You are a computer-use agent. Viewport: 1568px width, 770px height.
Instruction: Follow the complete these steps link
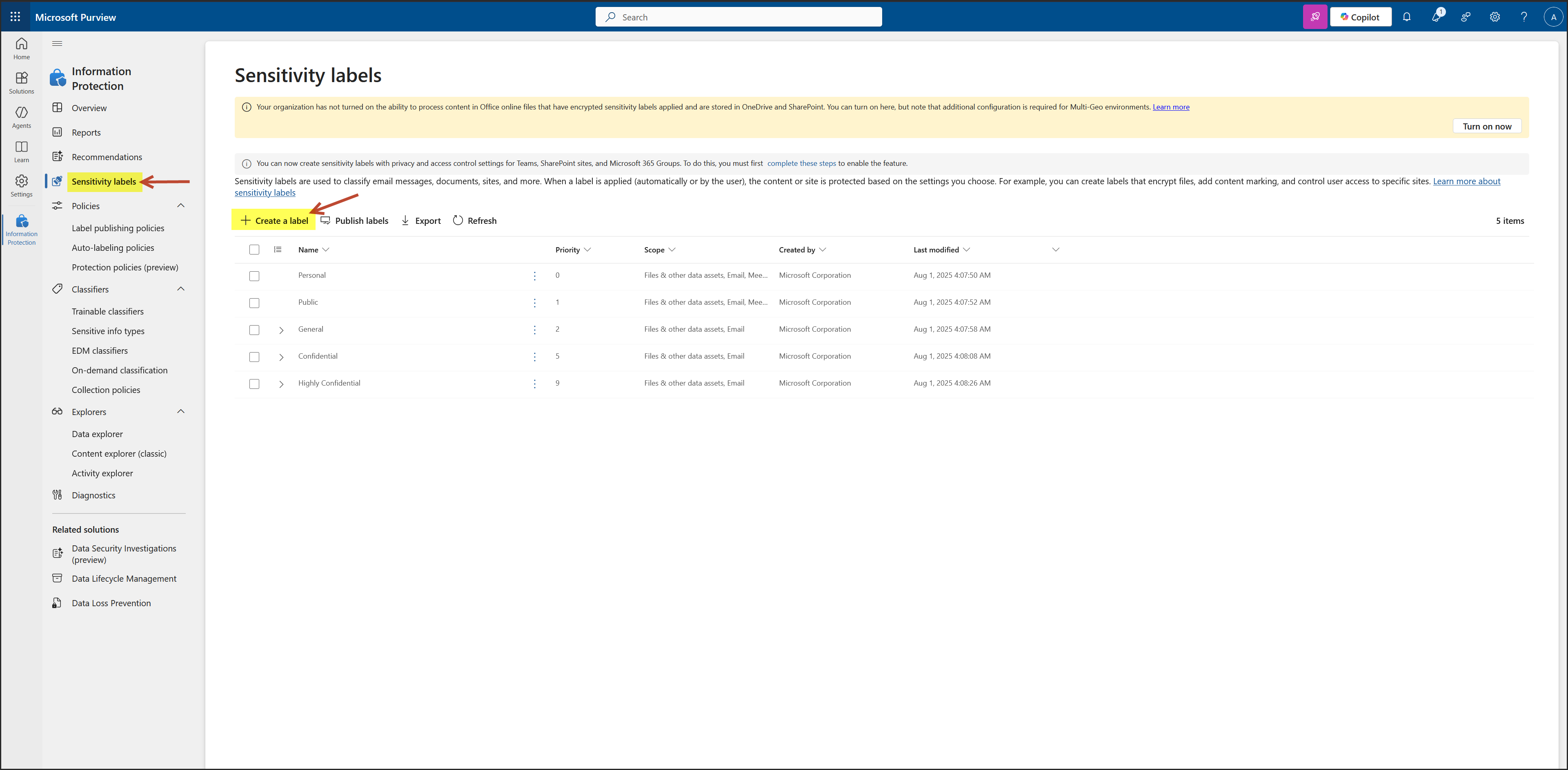click(x=801, y=163)
